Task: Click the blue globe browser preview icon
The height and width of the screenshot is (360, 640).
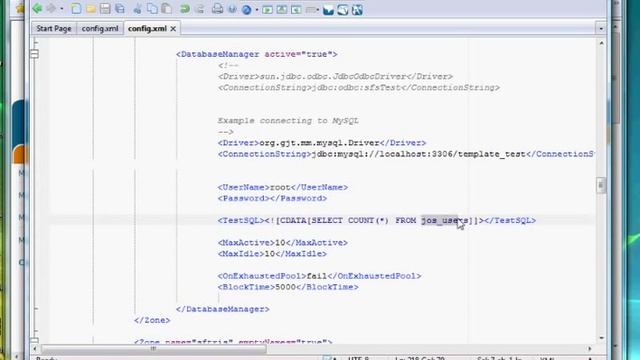Action: (x=247, y=9)
